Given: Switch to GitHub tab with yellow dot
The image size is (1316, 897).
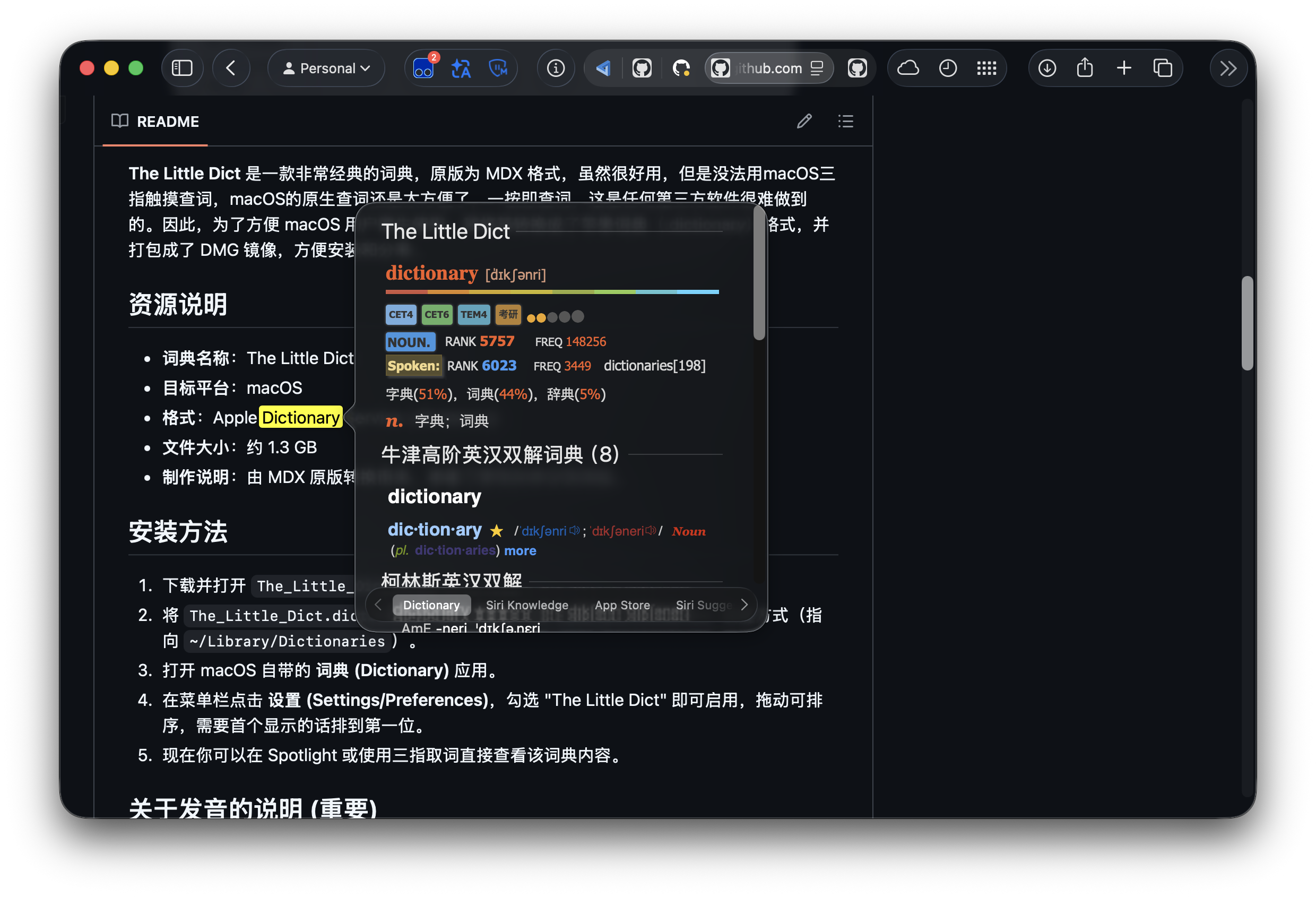Looking at the screenshot, I should pos(681,68).
